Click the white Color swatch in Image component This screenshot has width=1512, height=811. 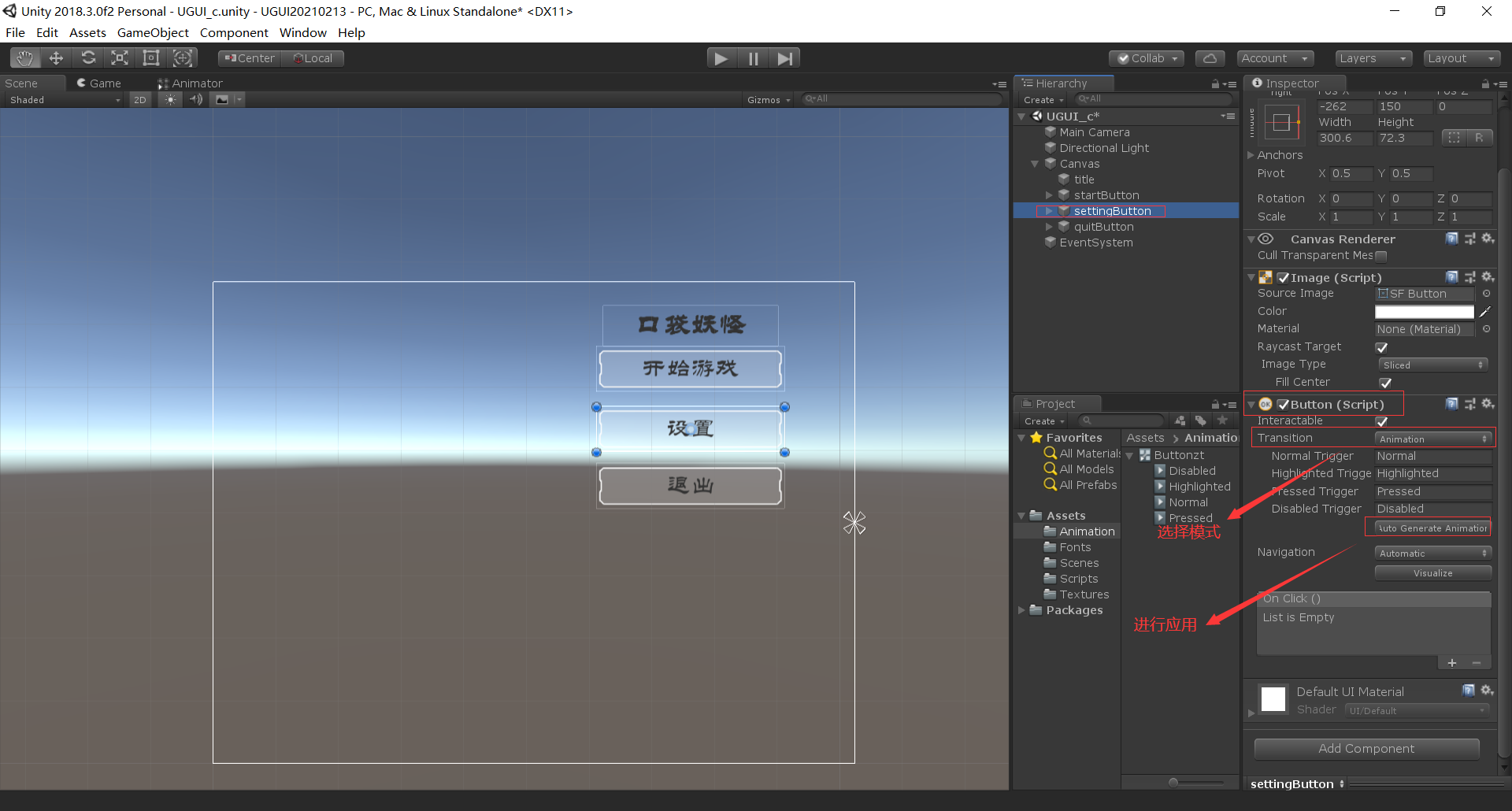pyautogui.click(x=1424, y=311)
